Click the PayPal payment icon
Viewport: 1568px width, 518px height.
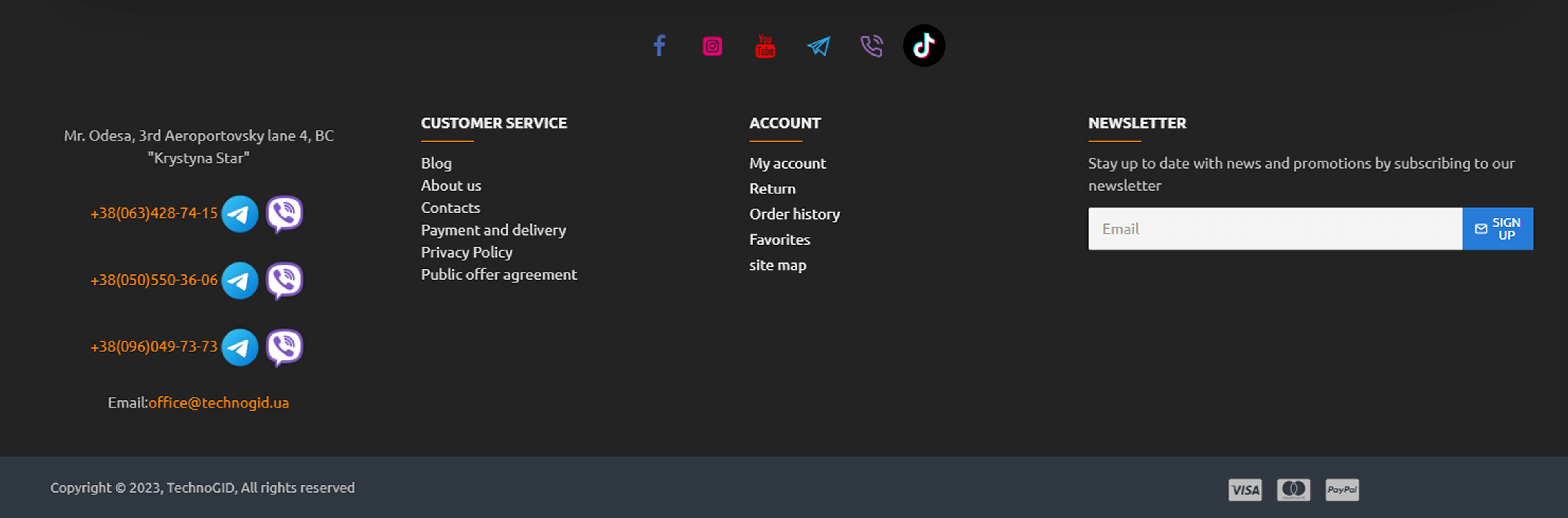[x=1342, y=490]
